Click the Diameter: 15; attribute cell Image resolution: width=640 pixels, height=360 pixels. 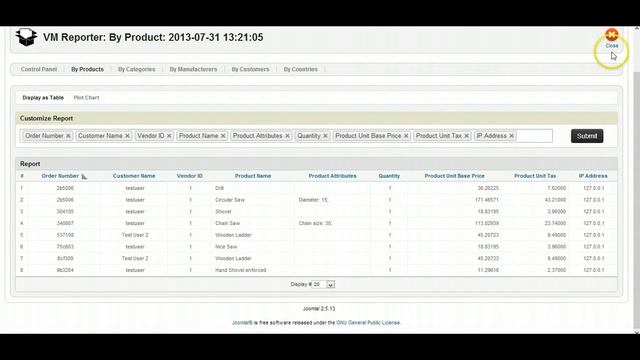pyautogui.click(x=313, y=200)
